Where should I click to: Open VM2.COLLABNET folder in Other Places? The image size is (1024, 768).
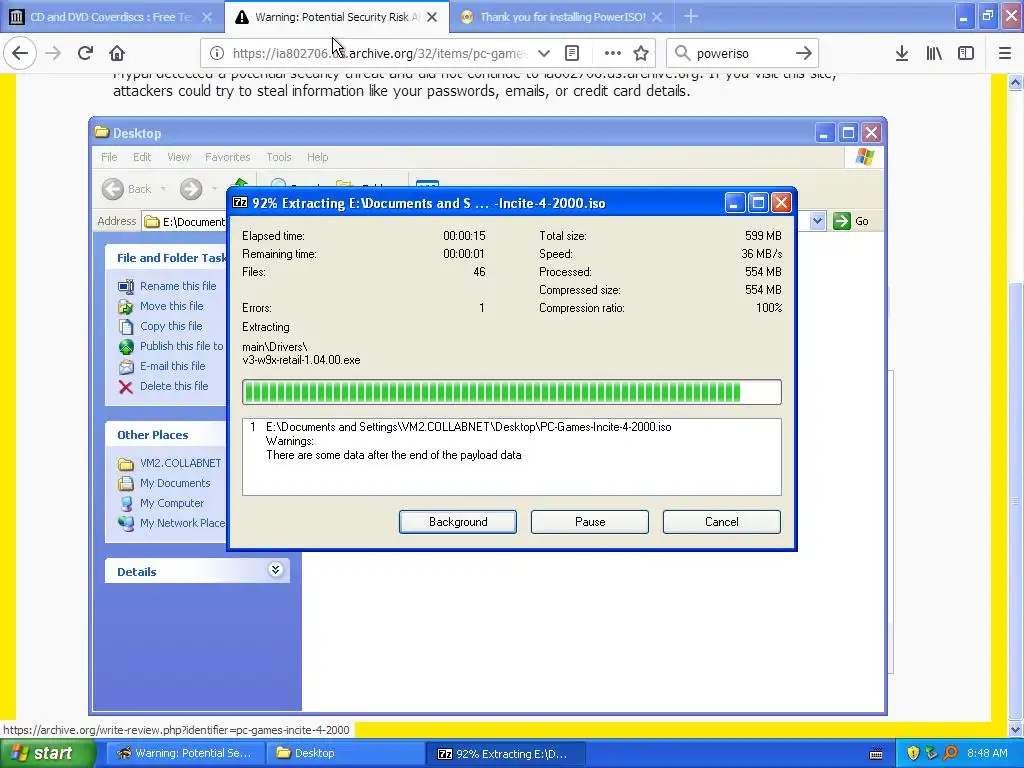pos(170,463)
